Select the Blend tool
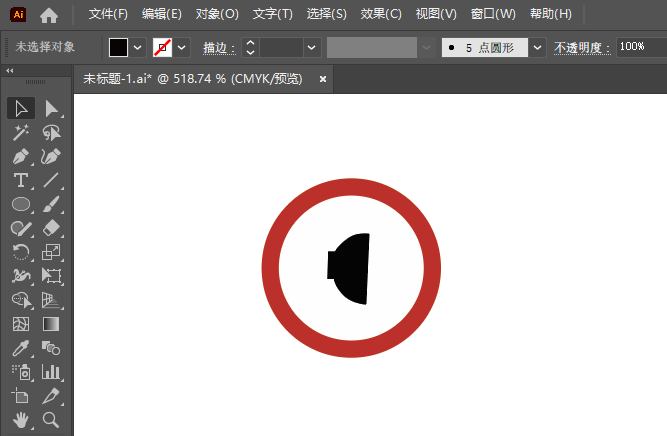667x436 pixels. pos(51,348)
